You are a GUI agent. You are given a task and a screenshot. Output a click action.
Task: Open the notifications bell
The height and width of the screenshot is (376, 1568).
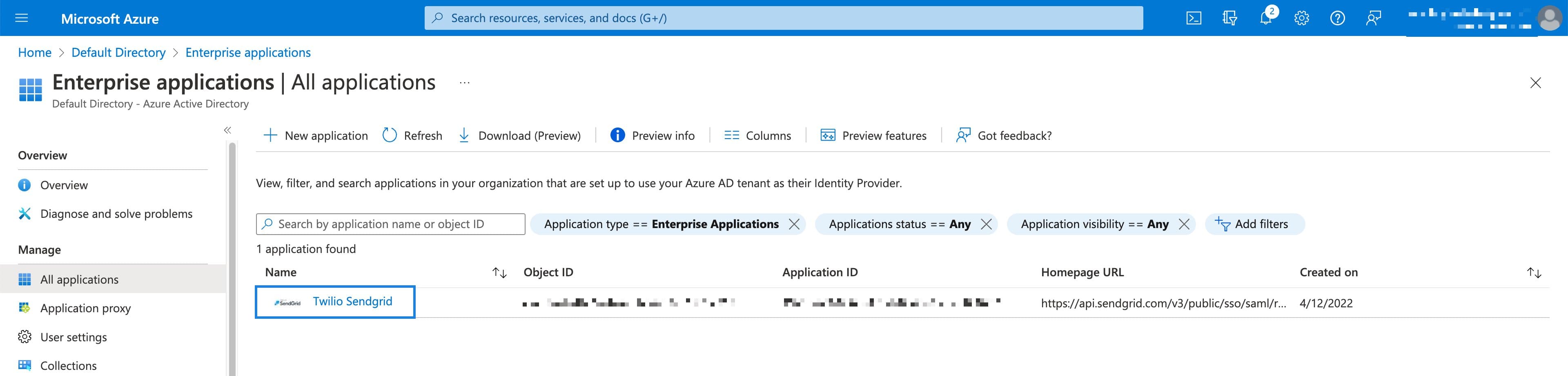click(x=1266, y=18)
